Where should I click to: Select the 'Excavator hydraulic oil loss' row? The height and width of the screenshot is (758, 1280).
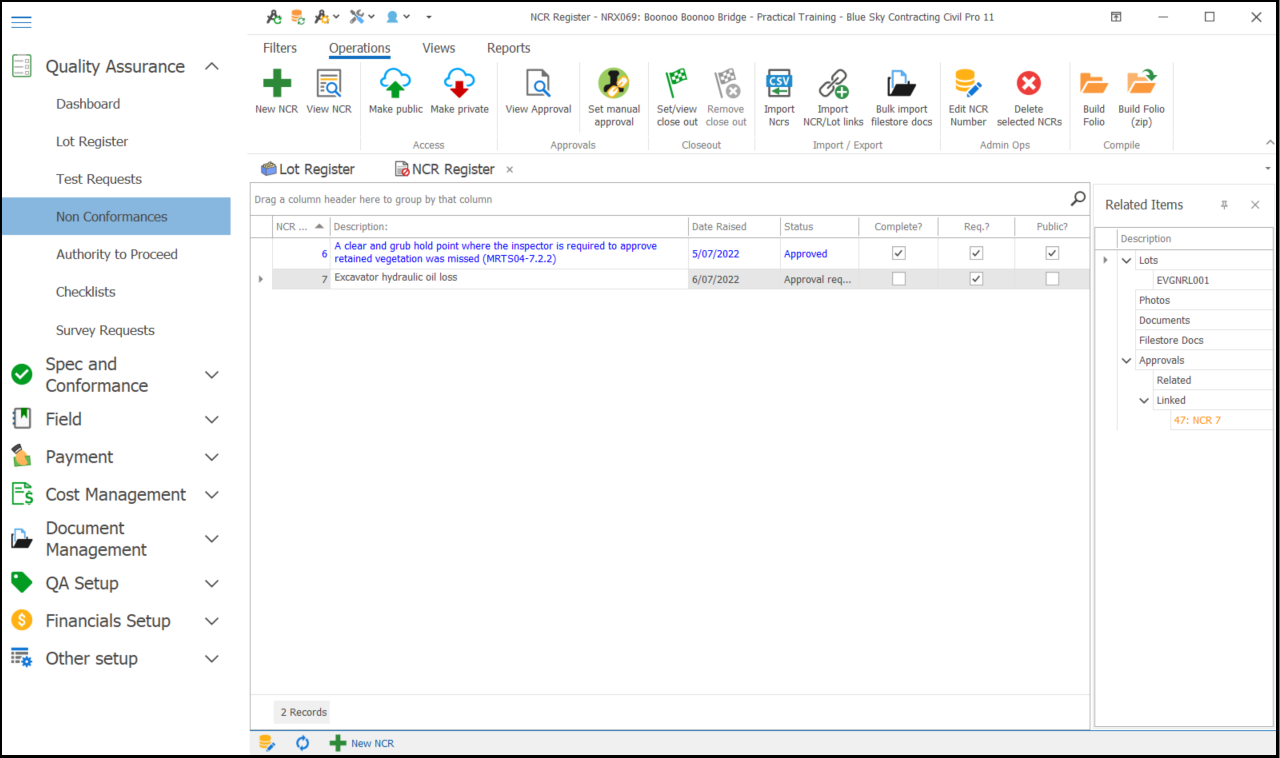coord(670,279)
